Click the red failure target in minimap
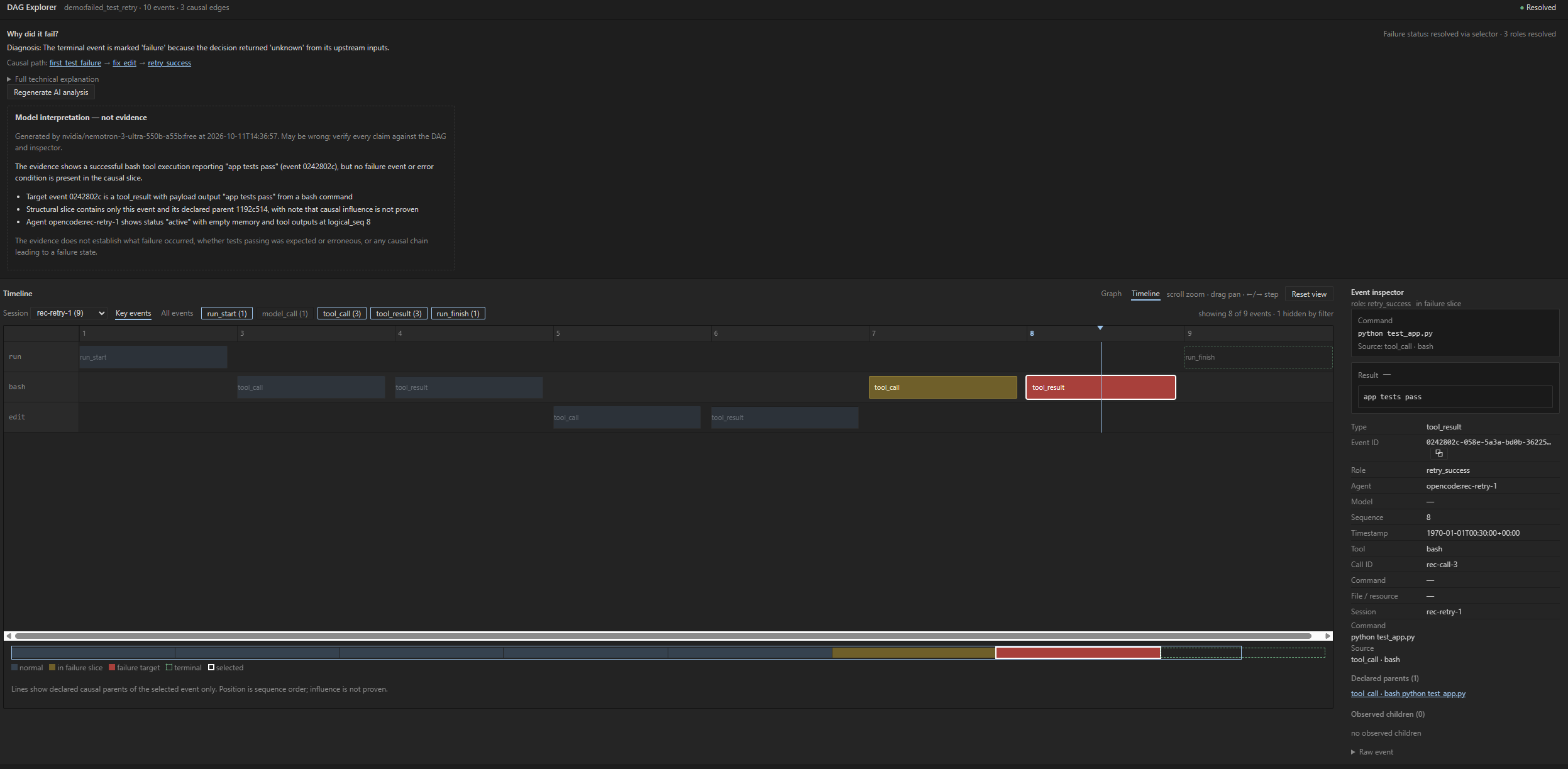Viewport: 1568px width, 769px height. tap(1078, 653)
